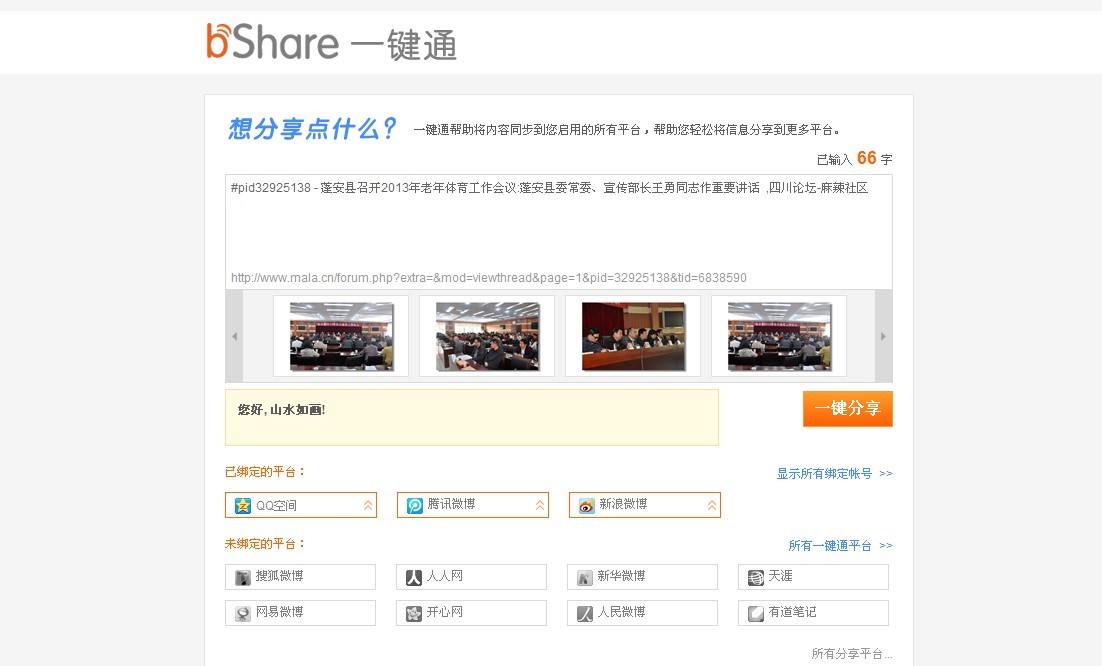Click the 想分享点什么? heading
This screenshot has width=1102, height=666.
coord(312,129)
